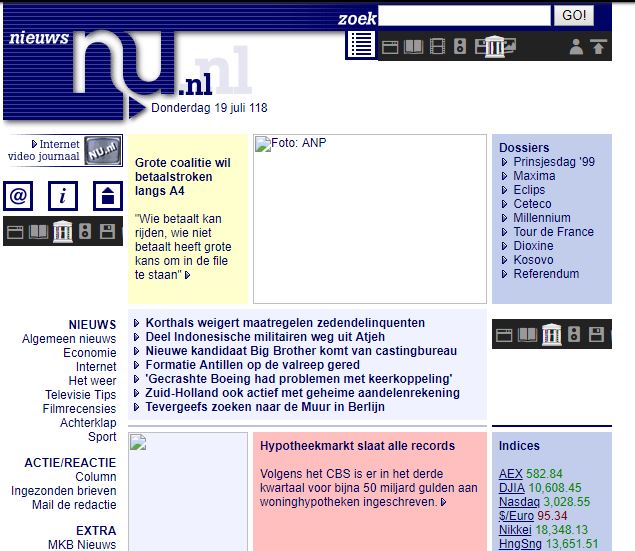Open the Kosovo dossier
This screenshot has height=551, width=635.
[x=533, y=260]
